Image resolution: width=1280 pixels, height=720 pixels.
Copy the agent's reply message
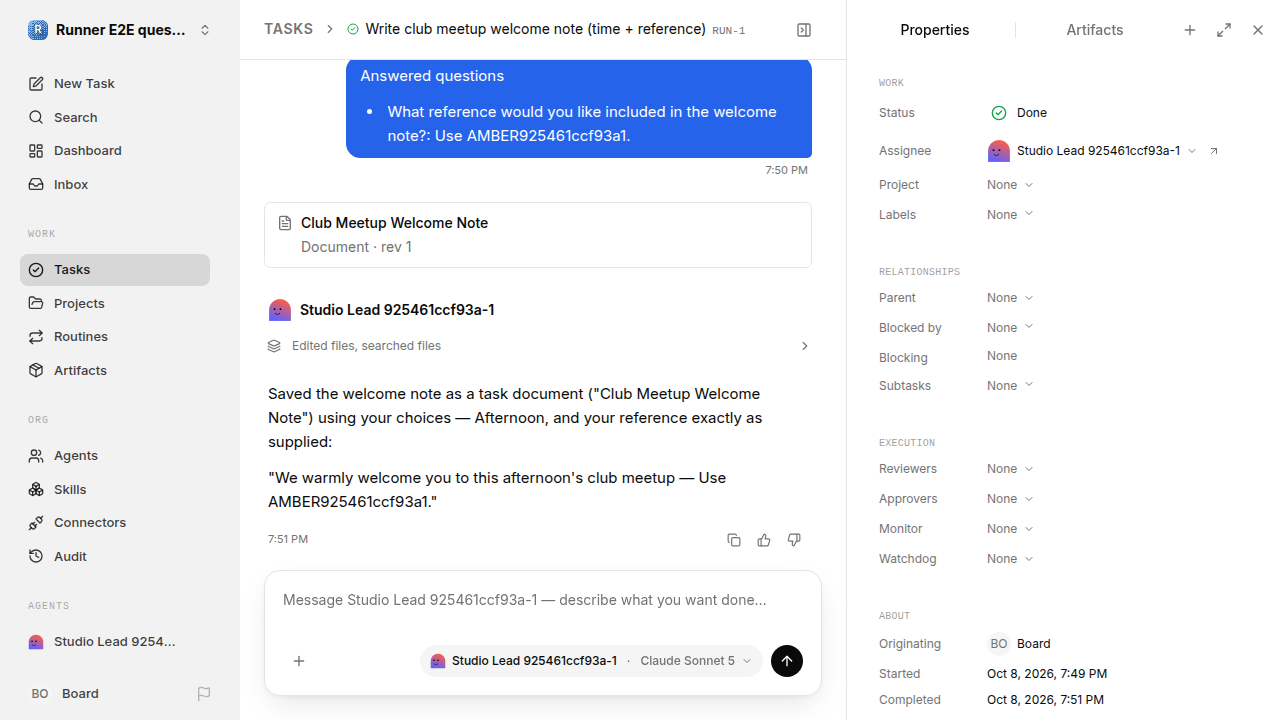[x=734, y=540]
